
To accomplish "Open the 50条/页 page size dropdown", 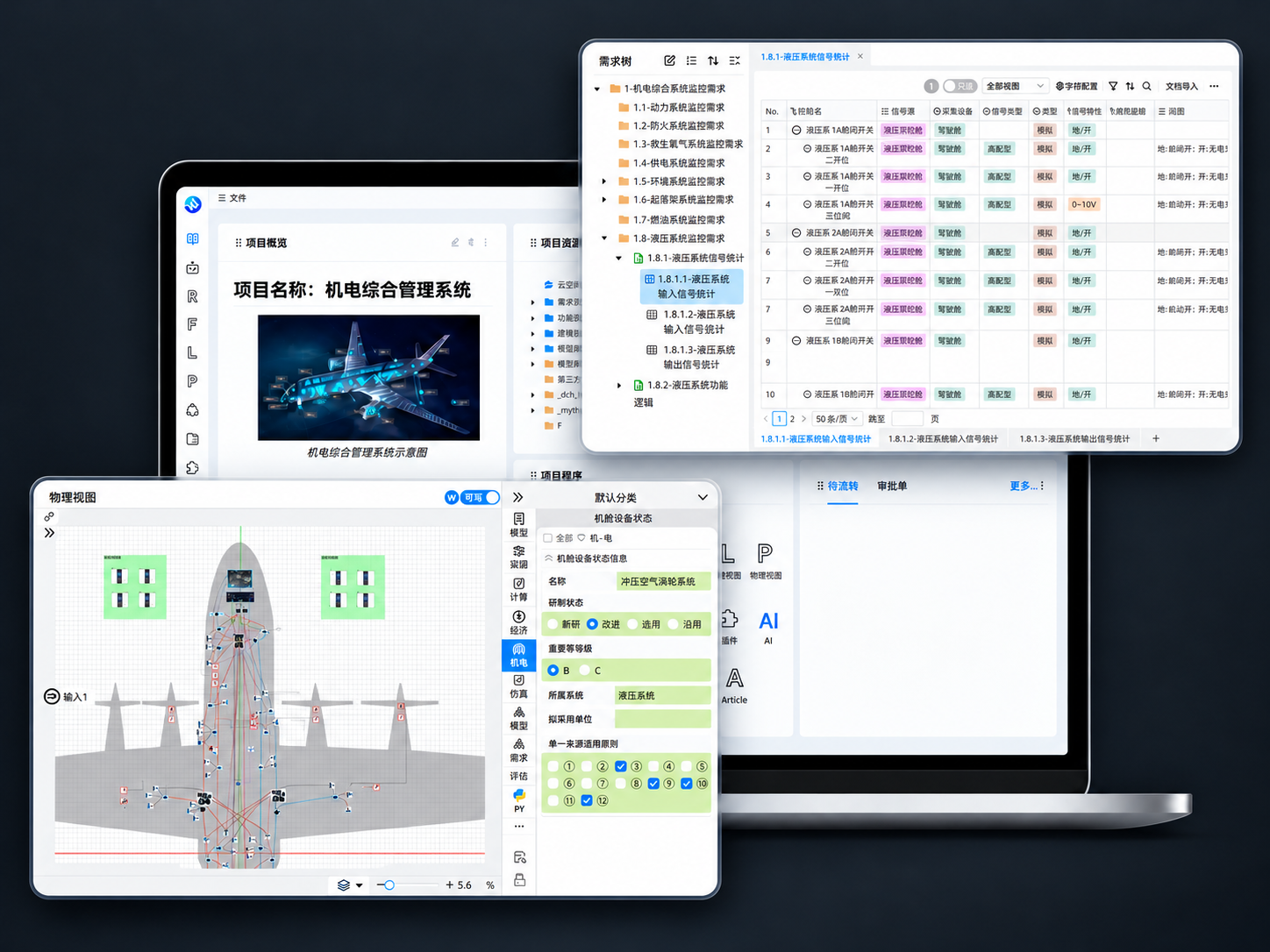I will 837,419.
